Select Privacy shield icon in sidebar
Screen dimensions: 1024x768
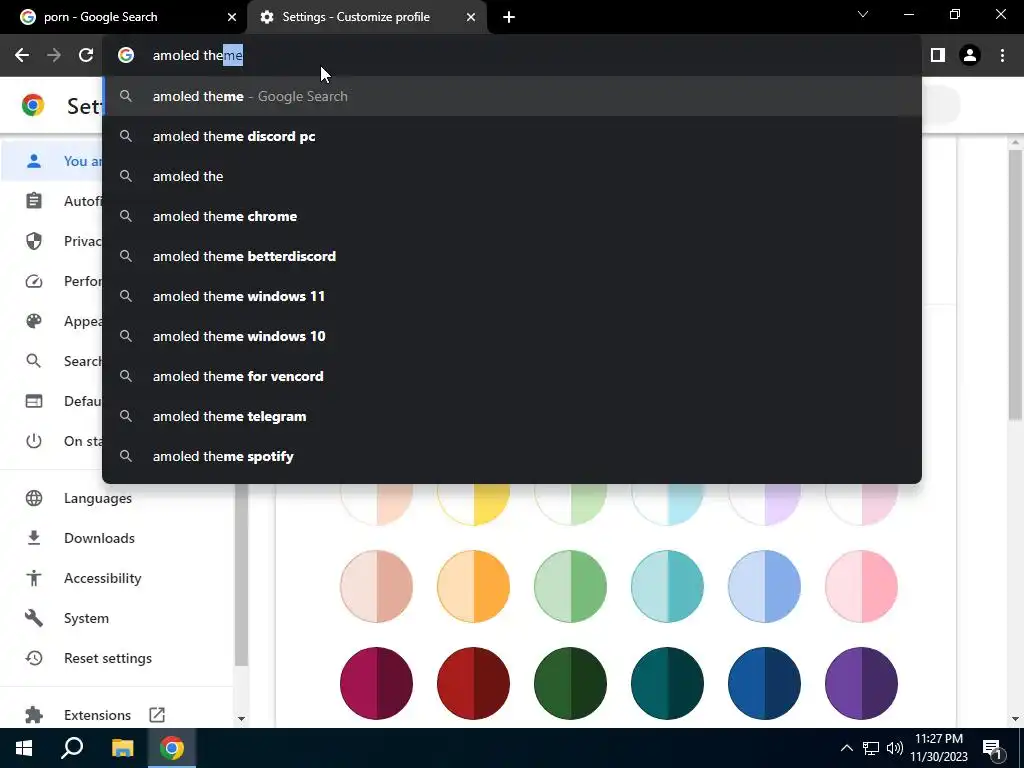pyautogui.click(x=33, y=241)
